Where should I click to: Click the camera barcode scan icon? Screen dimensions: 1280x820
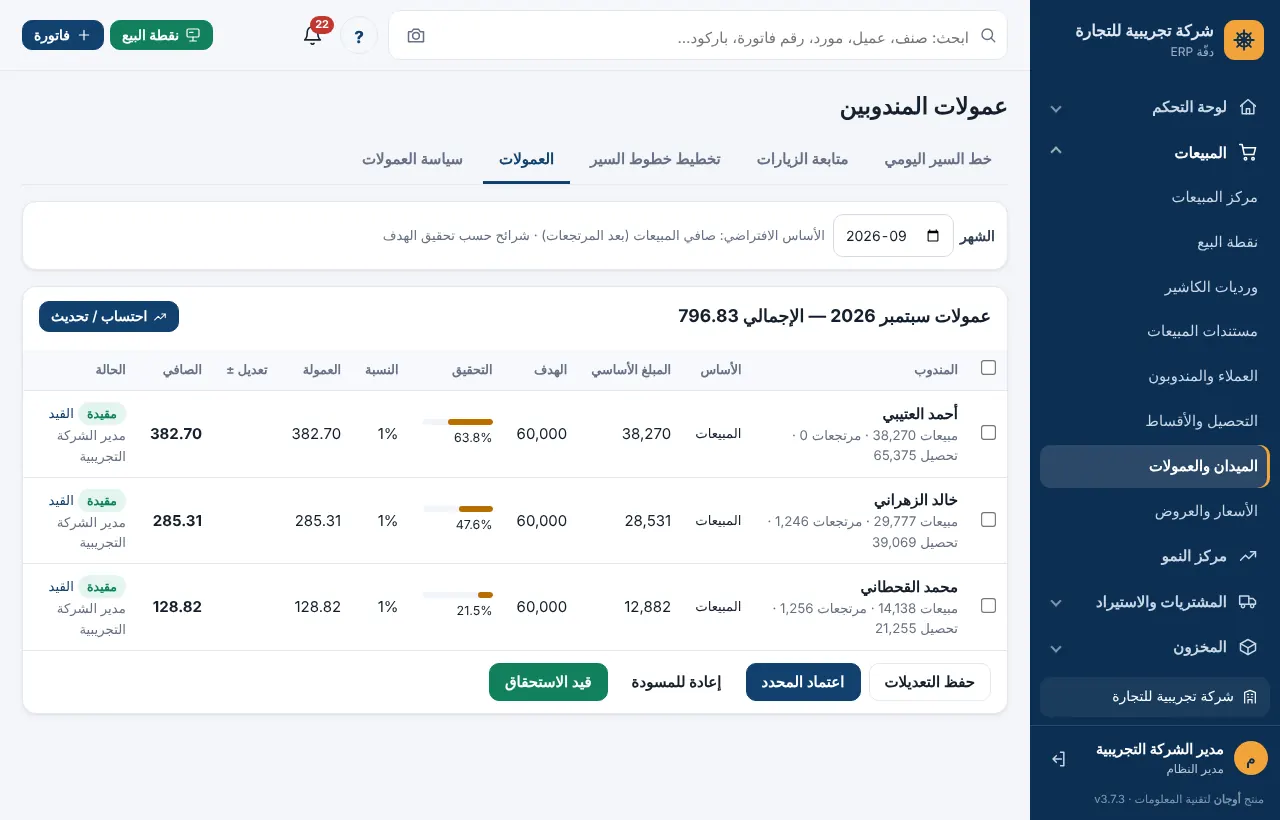tap(416, 36)
